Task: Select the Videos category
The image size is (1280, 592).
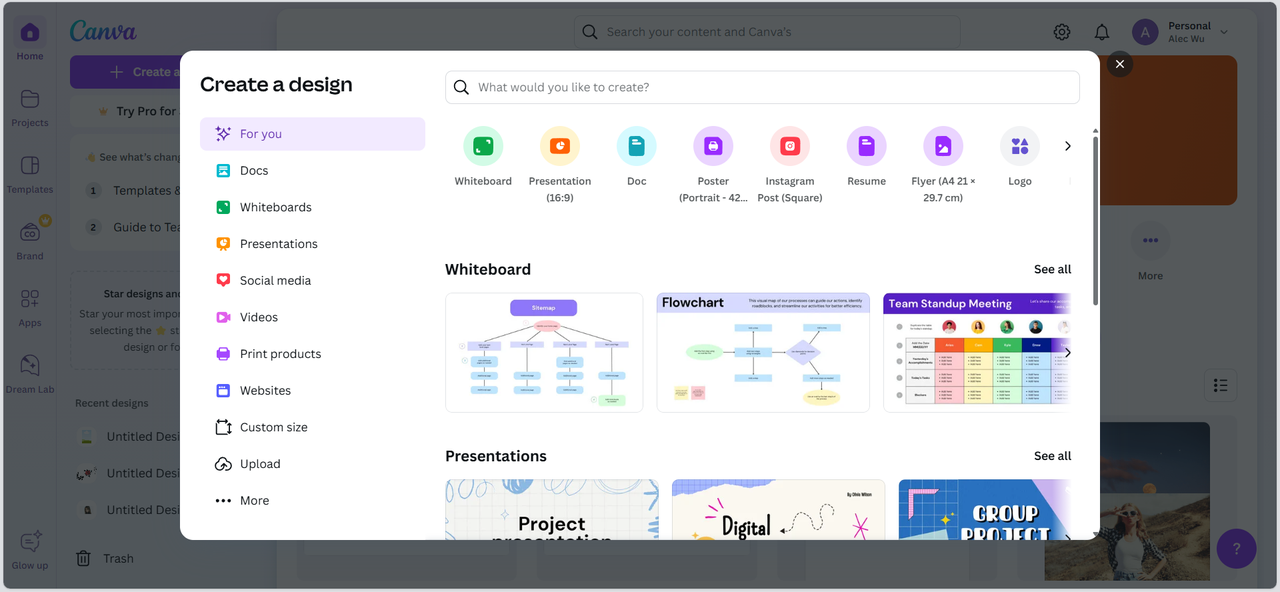Action: (x=312, y=317)
